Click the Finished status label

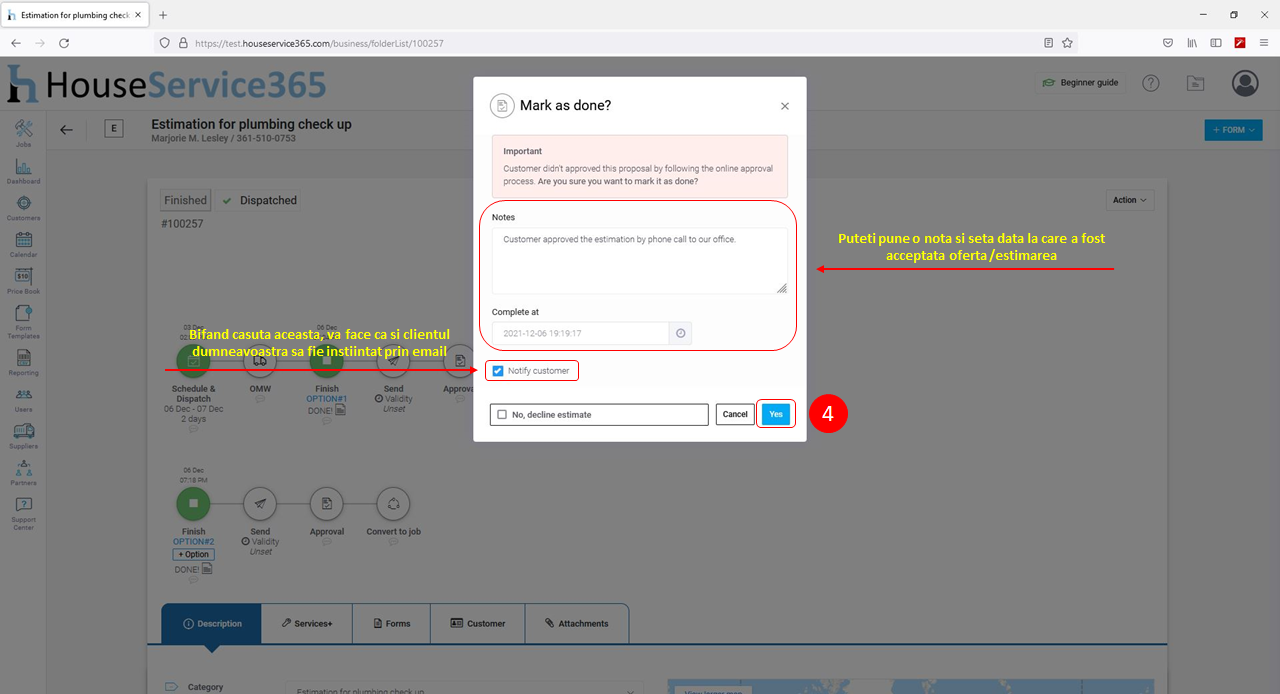pos(185,200)
